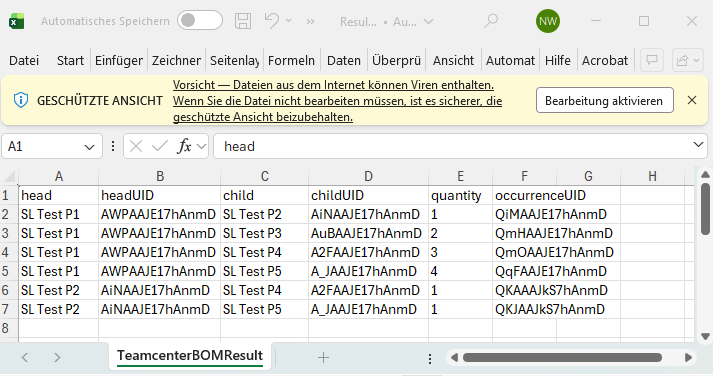Switch to the Automatisieren ribbon tab
The image size is (713, 376).
click(x=510, y=60)
